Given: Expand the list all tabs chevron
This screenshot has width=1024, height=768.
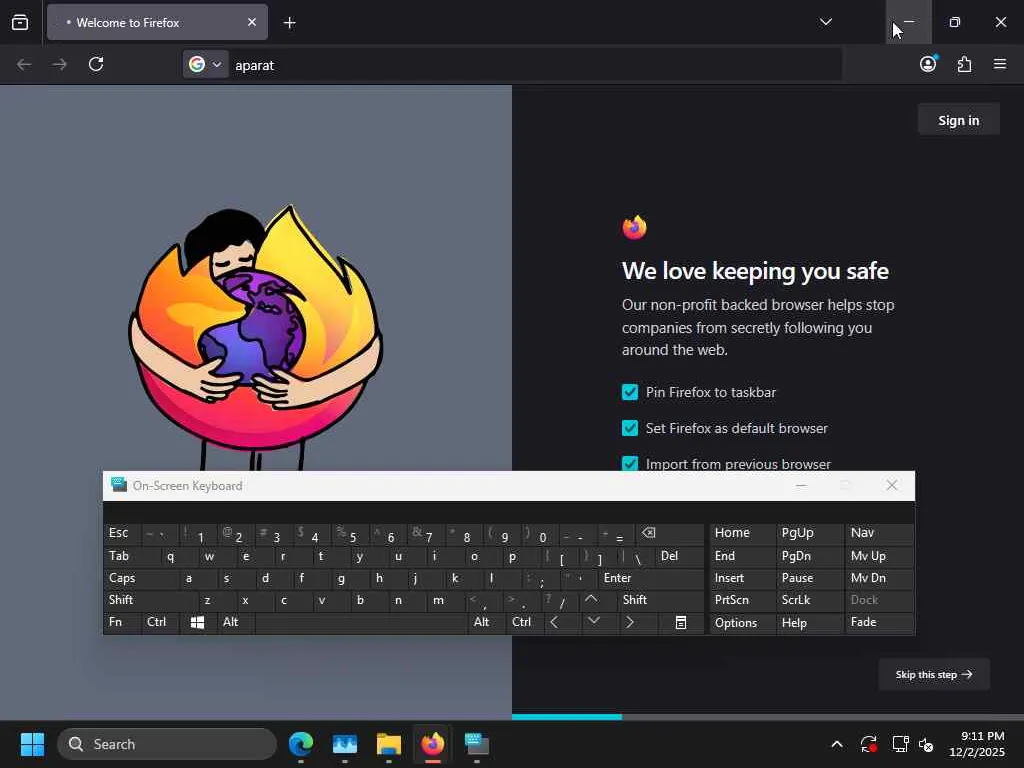Looking at the screenshot, I should tap(825, 22).
